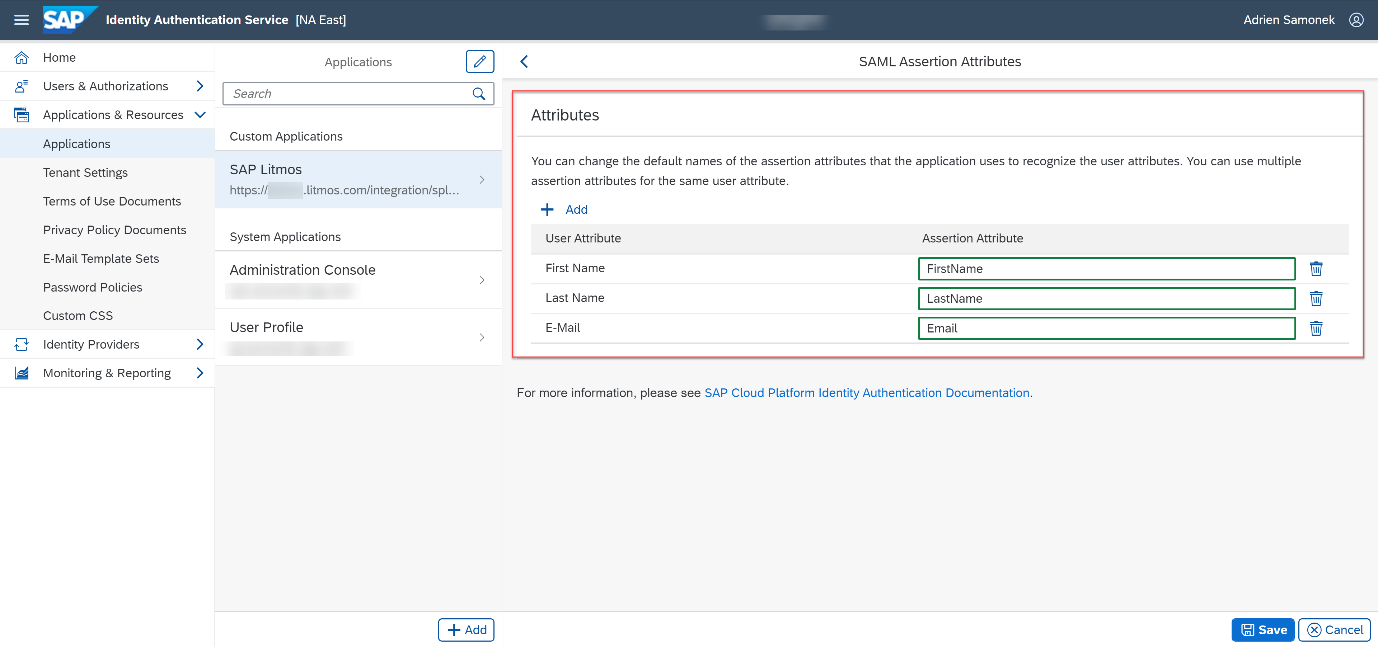Click the Identity Authentication Service title
Image resolution: width=1378 pixels, height=647 pixels.
[197, 20]
